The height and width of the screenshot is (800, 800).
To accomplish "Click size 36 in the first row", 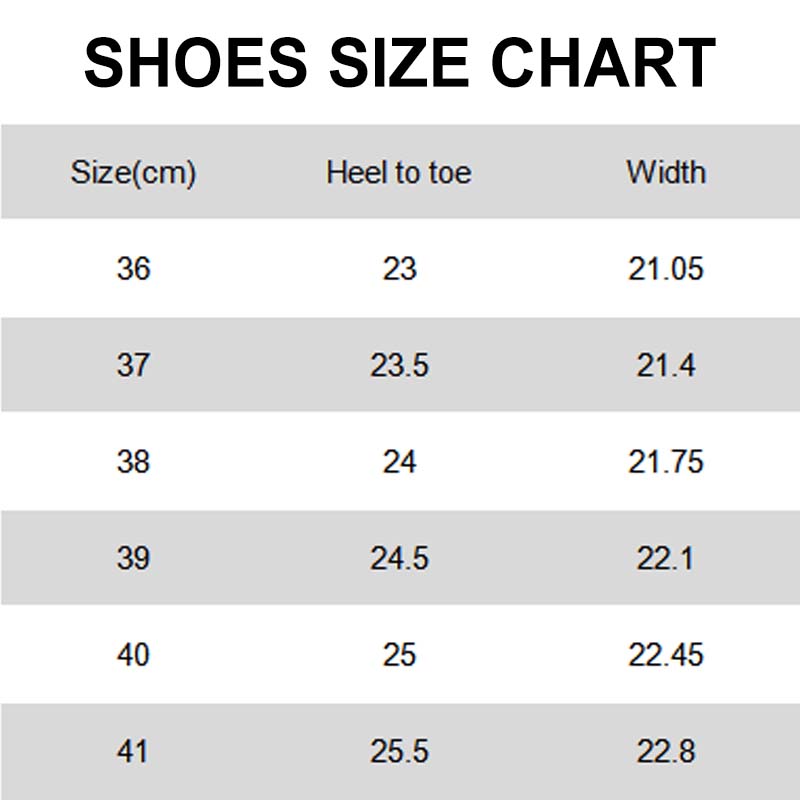I will (x=133, y=268).
